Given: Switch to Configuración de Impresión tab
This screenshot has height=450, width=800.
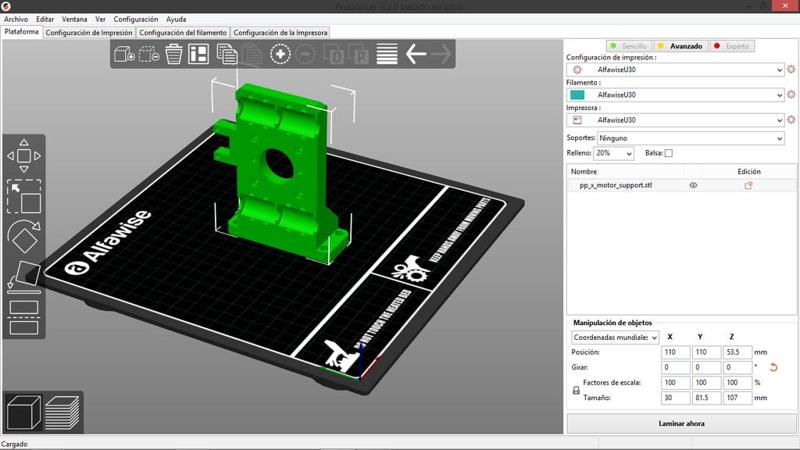Looking at the screenshot, I should tap(89, 33).
